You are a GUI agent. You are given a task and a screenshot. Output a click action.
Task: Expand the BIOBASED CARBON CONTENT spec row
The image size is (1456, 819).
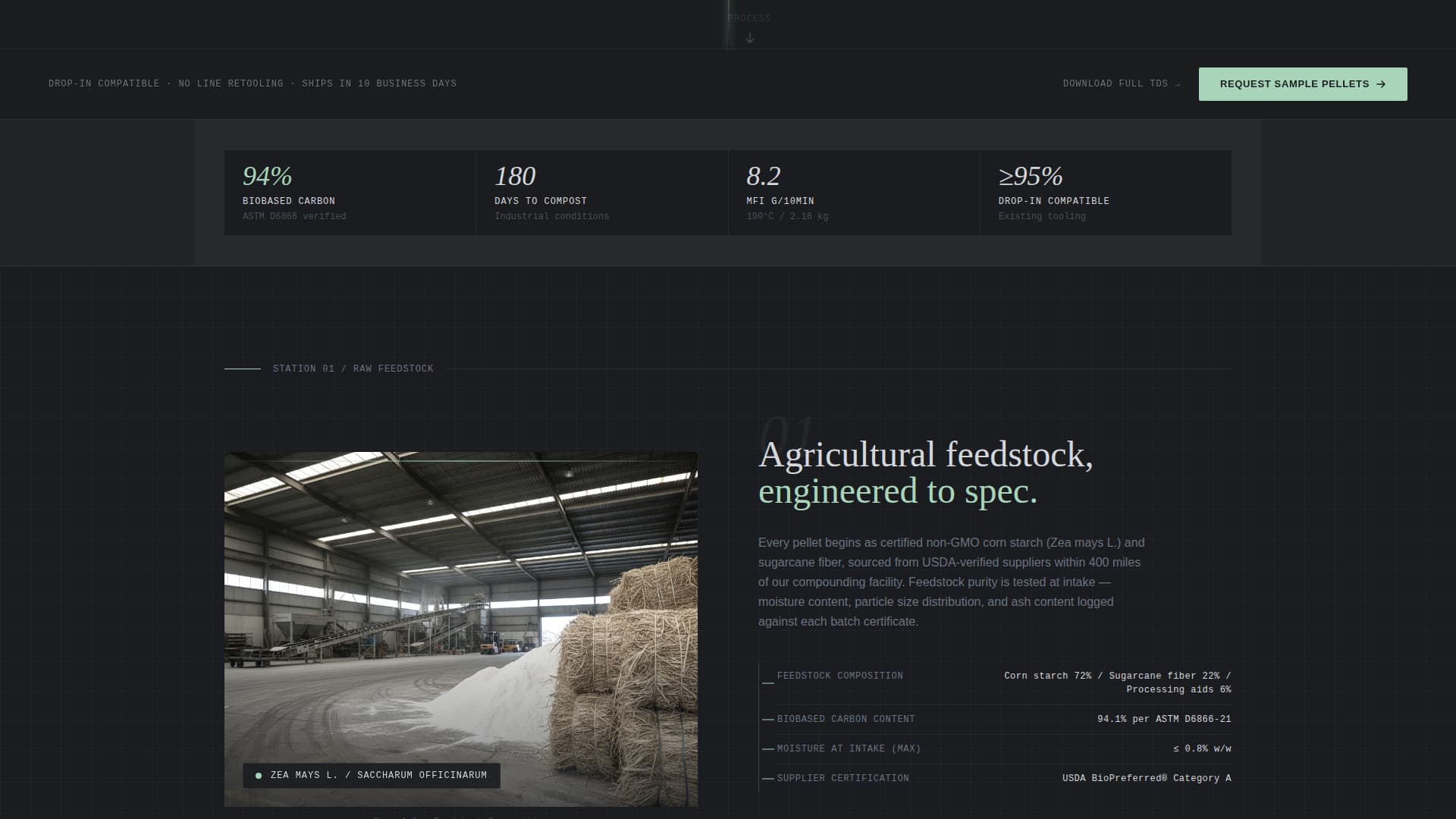(996, 719)
